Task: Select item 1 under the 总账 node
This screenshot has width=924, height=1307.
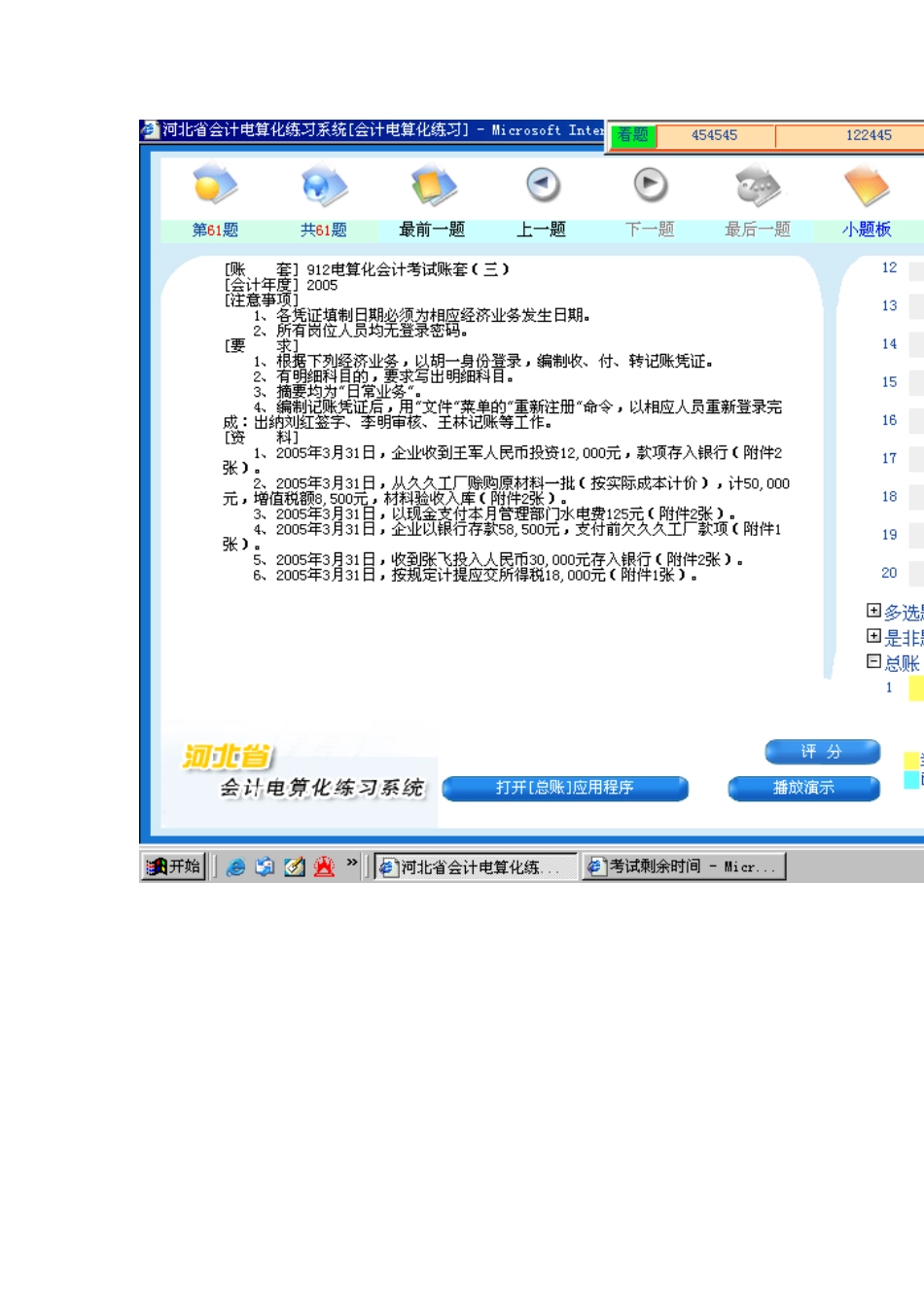Action: click(889, 688)
